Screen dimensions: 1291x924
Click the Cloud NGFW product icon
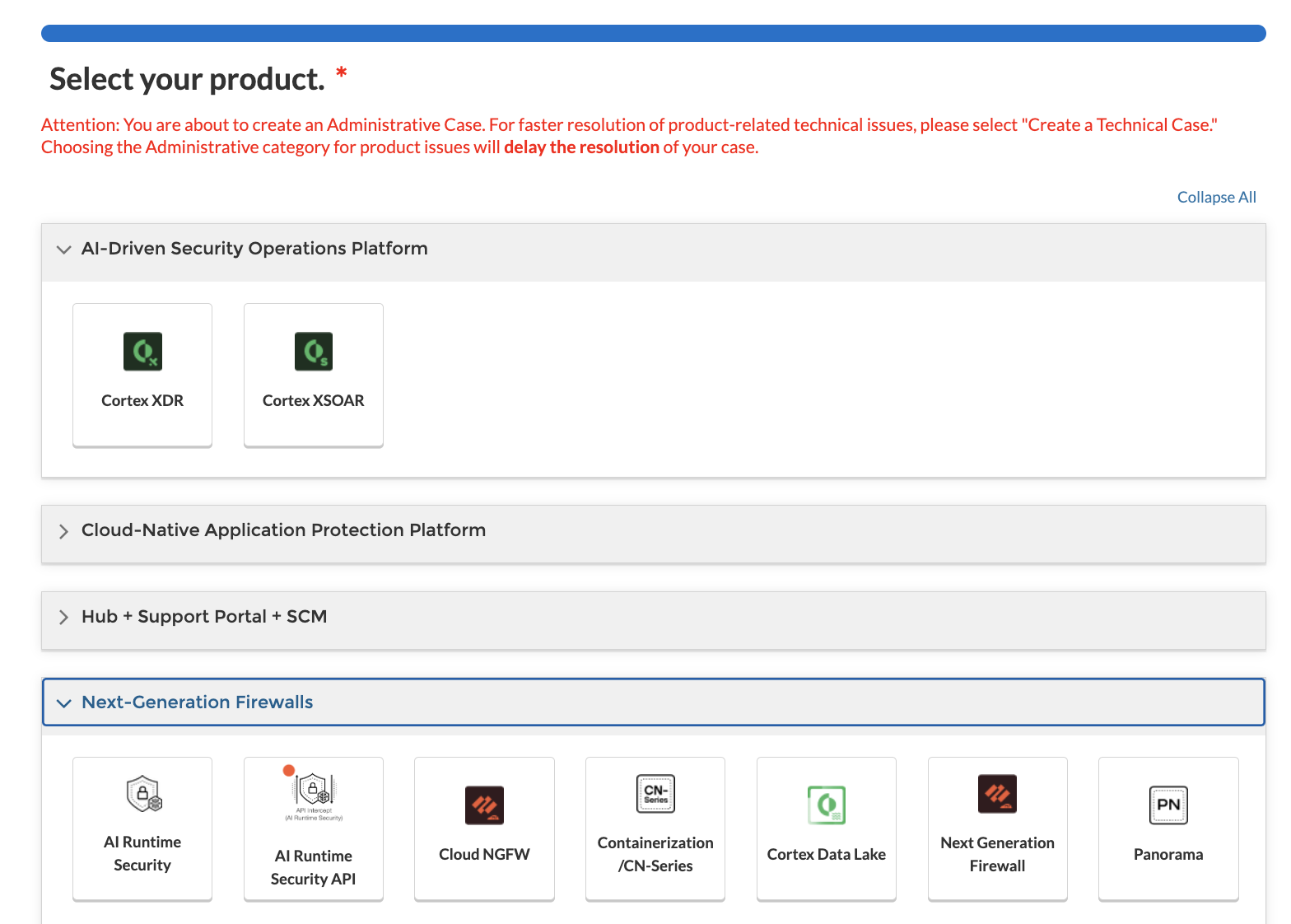[x=484, y=805]
